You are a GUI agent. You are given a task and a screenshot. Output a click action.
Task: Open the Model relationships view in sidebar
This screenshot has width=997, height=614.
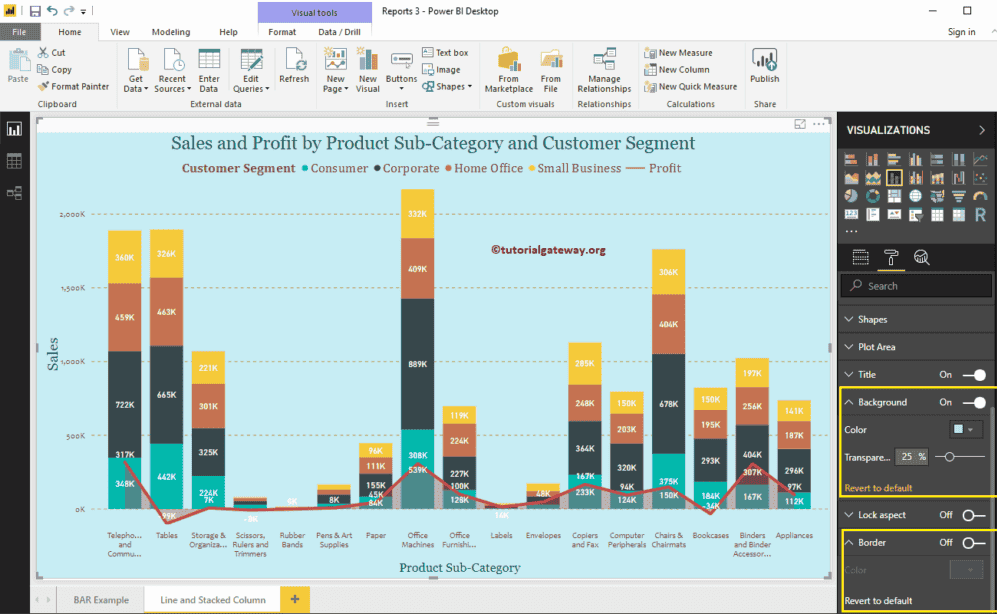coord(15,193)
